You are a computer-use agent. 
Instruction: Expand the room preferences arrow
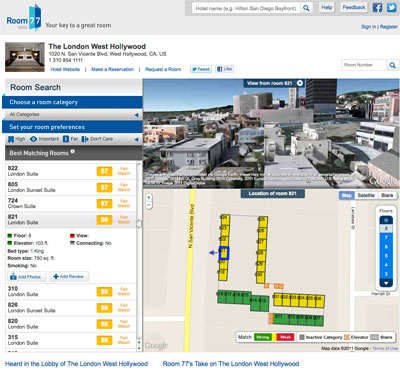click(x=136, y=139)
